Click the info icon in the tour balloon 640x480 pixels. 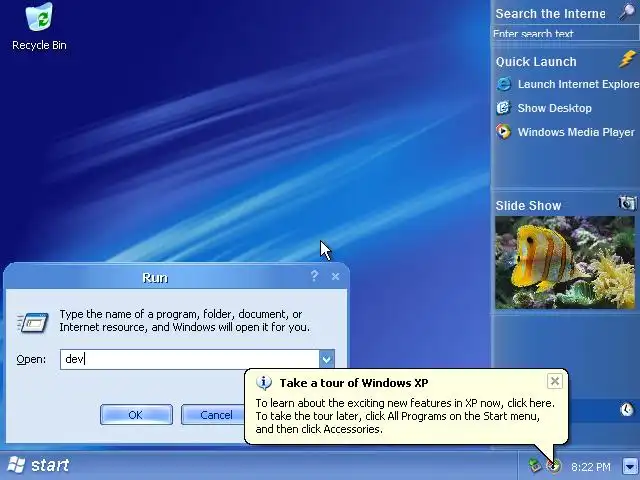click(264, 383)
